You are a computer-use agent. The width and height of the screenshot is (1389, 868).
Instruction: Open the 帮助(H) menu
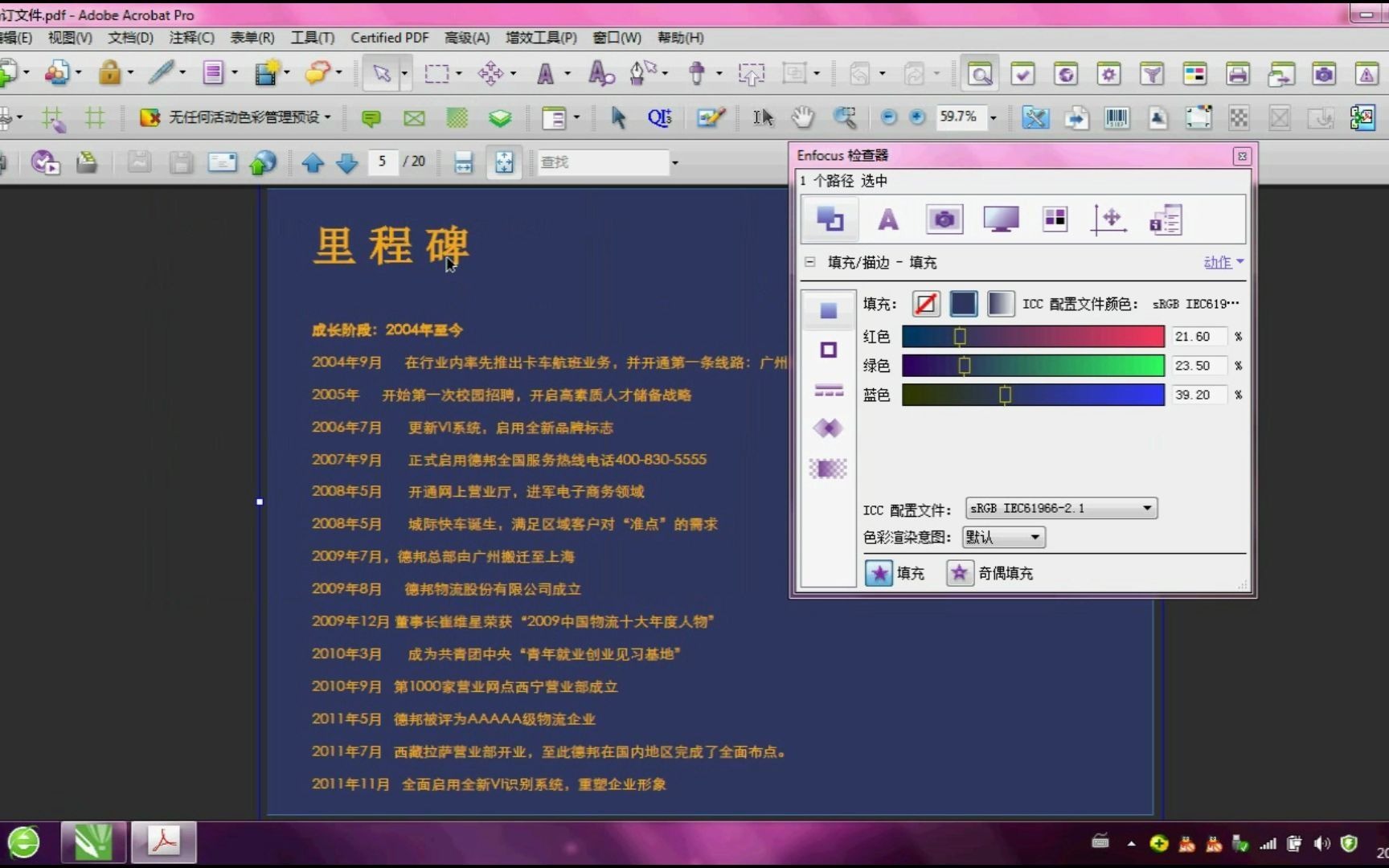coord(680,38)
